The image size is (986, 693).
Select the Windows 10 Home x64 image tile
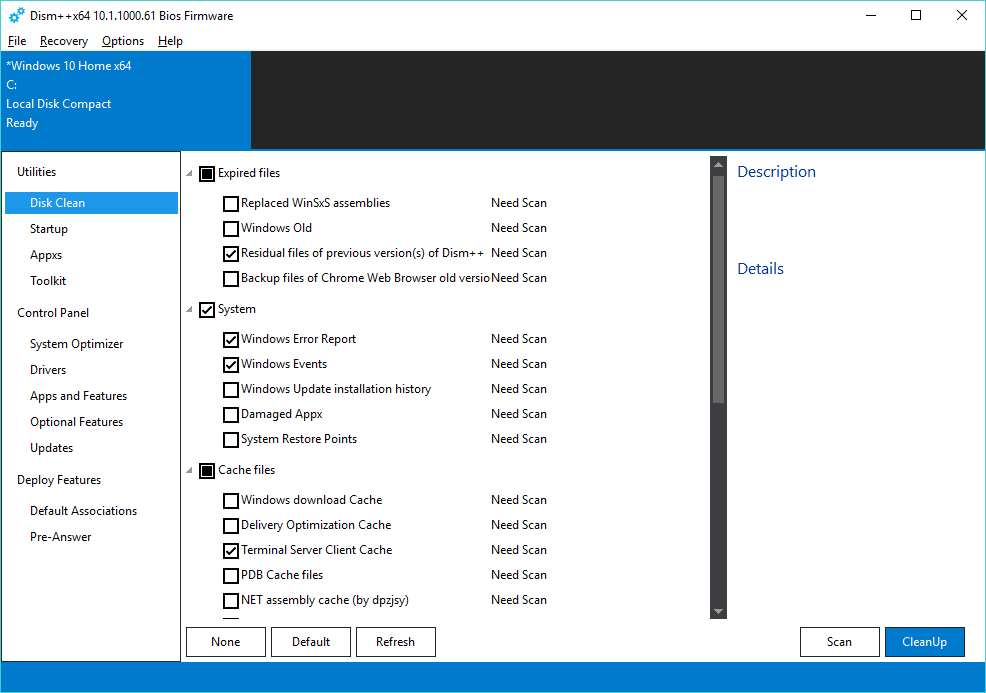[126, 100]
